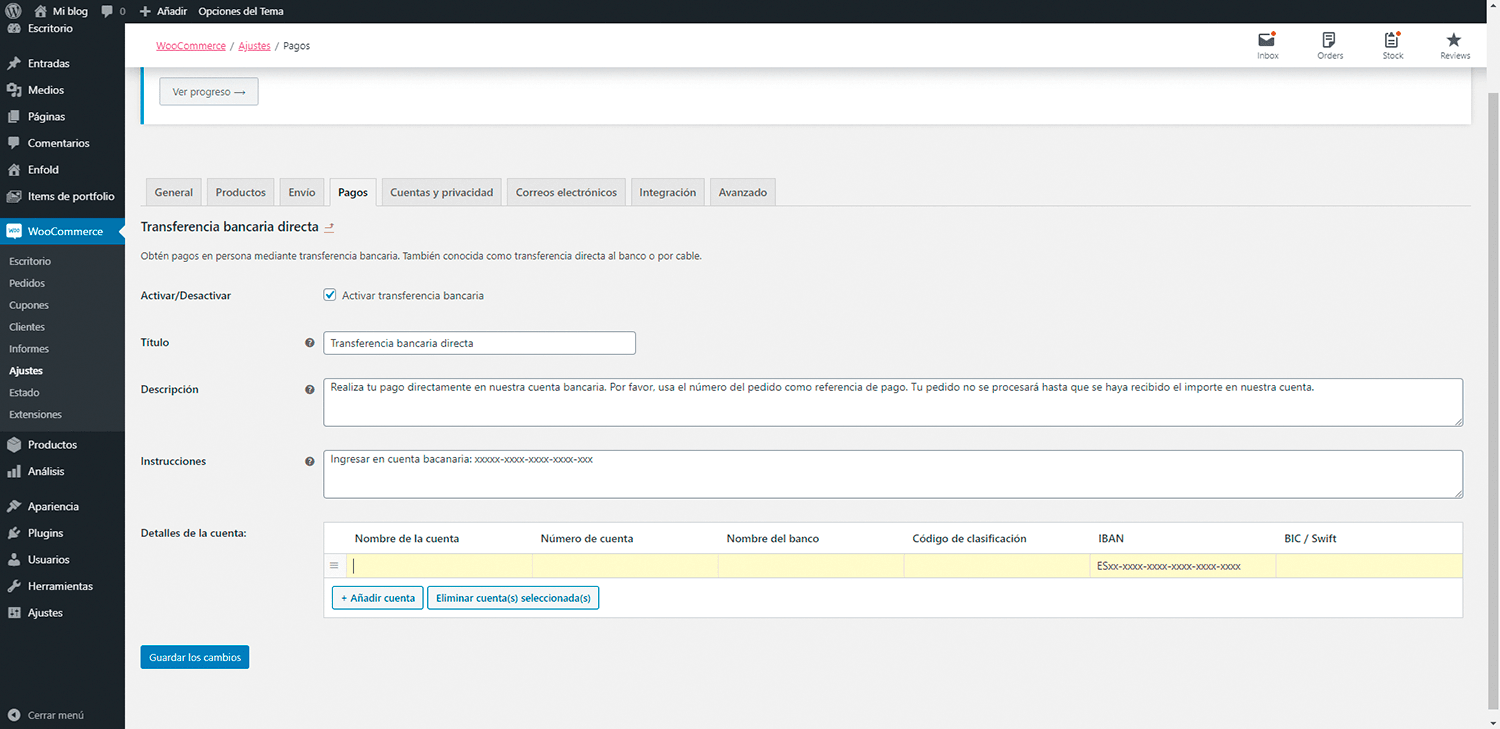Open the Cuentas y privacidad tab
The width and height of the screenshot is (1500, 729).
coord(441,192)
